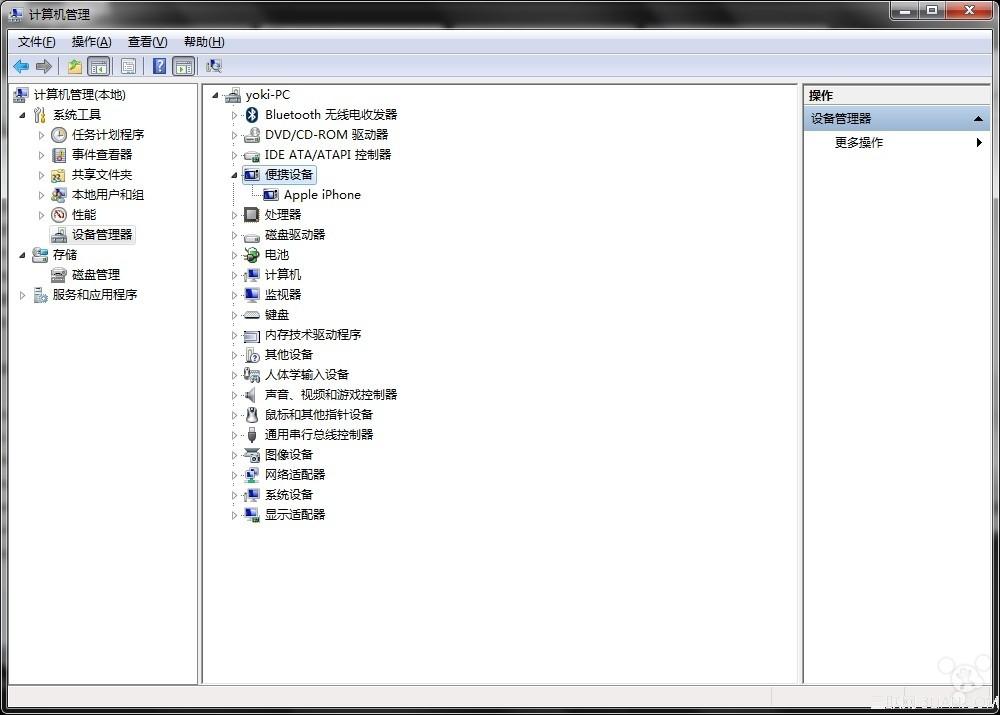The width and height of the screenshot is (1000, 715).
Task: Open the 文件(F) menu
Action: click(x=37, y=42)
